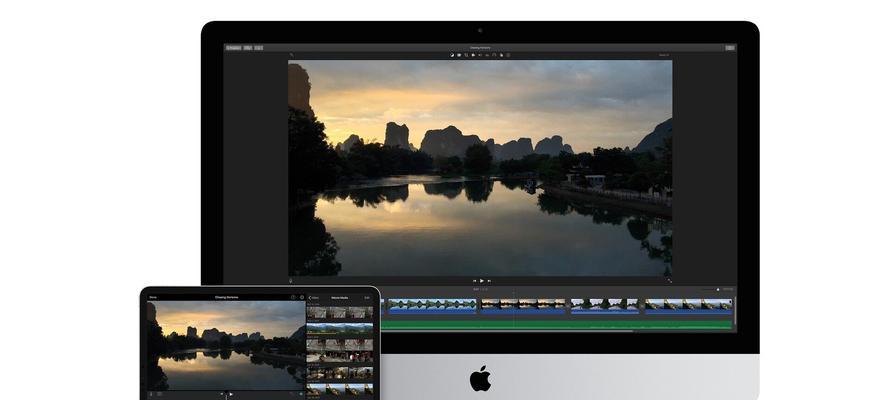Open the clip info icon in adjustments bar

point(508,55)
